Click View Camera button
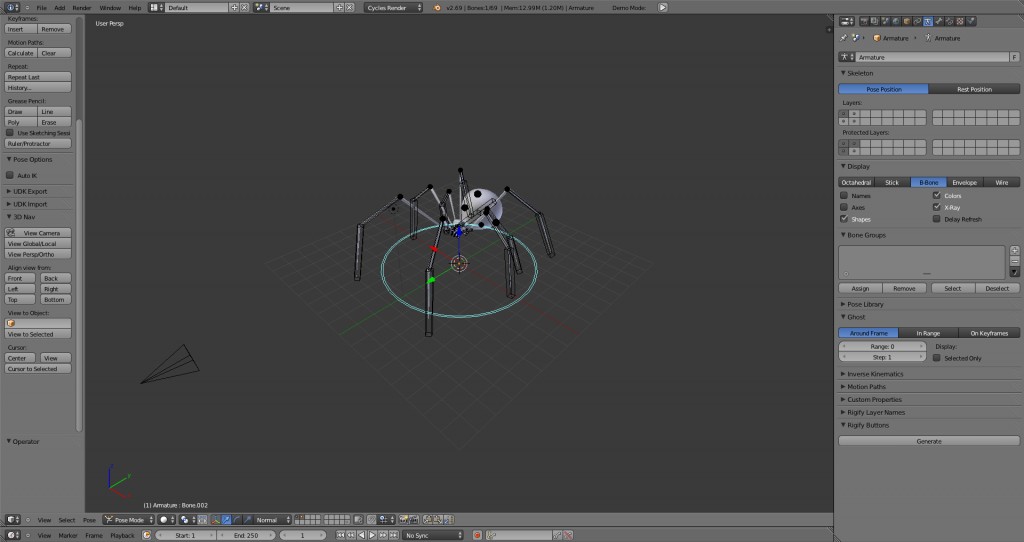 tap(38, 232)
